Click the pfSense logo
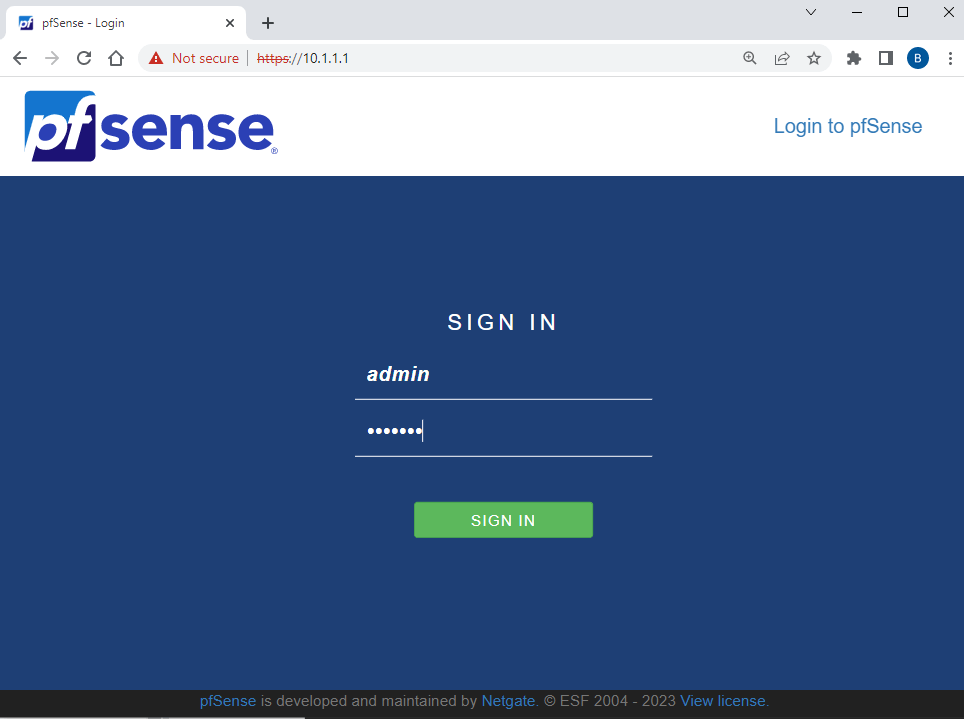964x719 pixels. pyautogui.click(x=151, y=126)
